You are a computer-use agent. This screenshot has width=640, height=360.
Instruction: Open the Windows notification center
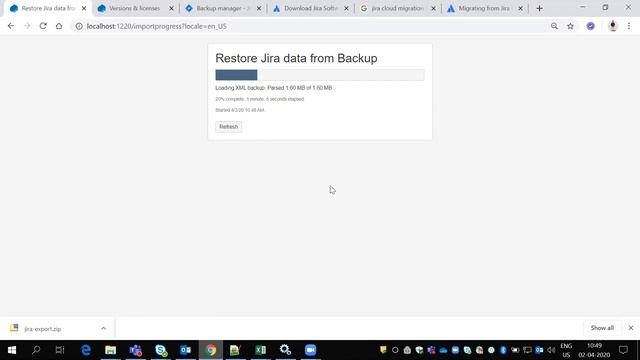(x=623, y=350)
